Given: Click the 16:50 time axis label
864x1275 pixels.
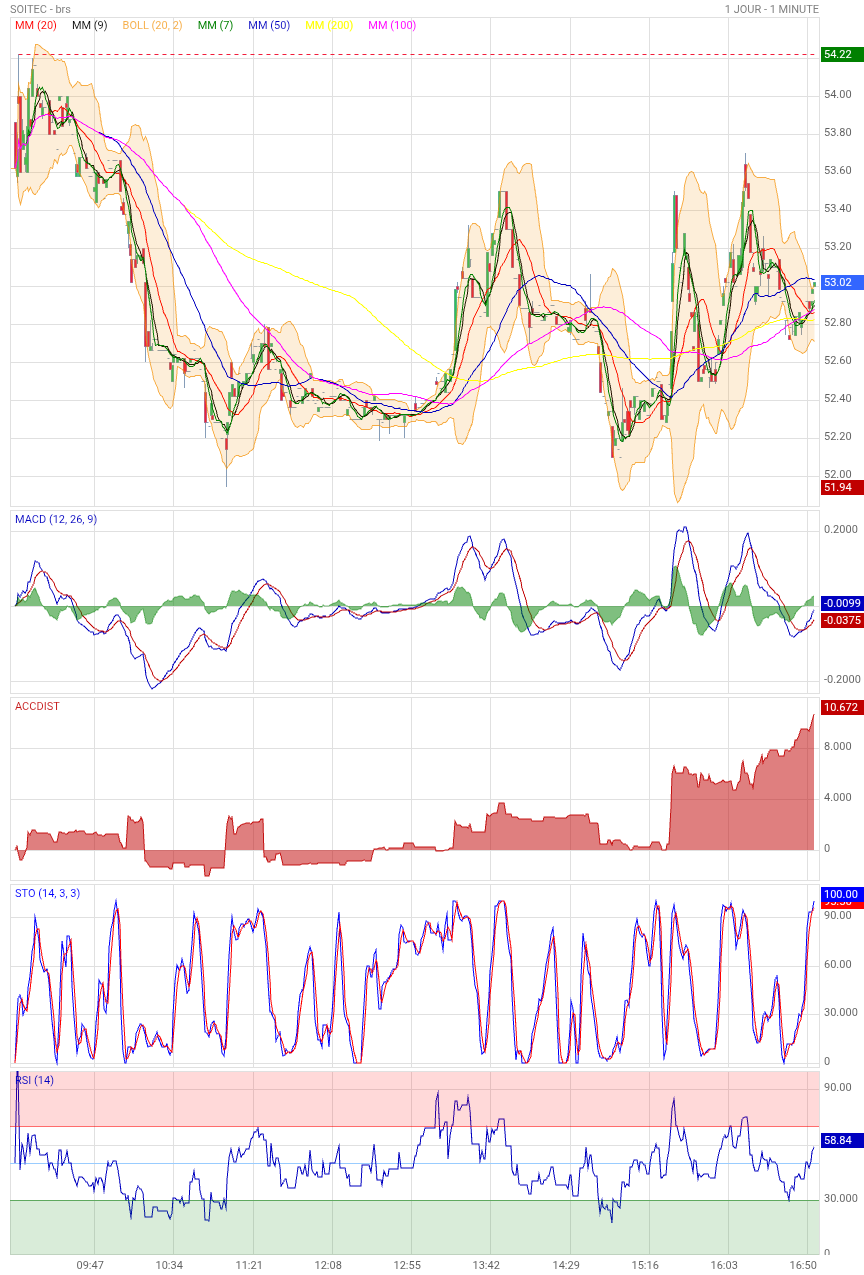Looking at the screenshot, I should (x=804, y=1265).
